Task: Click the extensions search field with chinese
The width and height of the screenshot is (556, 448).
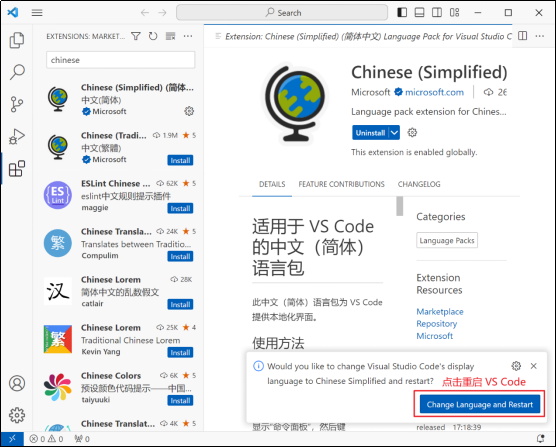Action: coord(121,60)
